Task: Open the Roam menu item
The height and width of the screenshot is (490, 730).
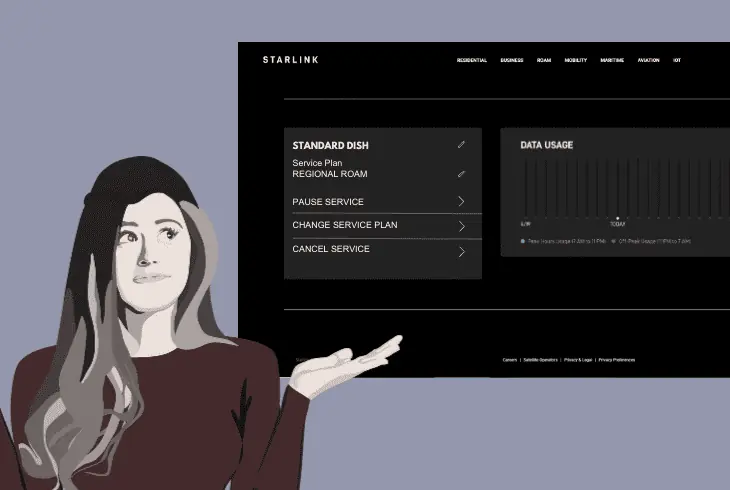Action: click(544, 60)
